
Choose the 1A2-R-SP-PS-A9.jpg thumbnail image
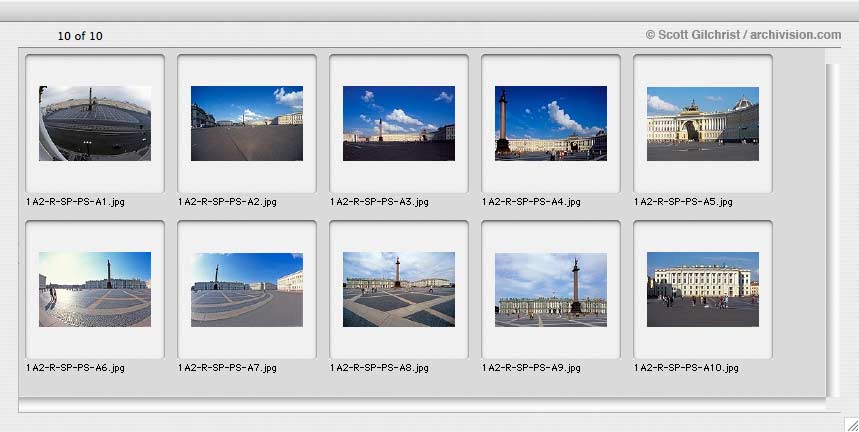(x=551, y=290)
